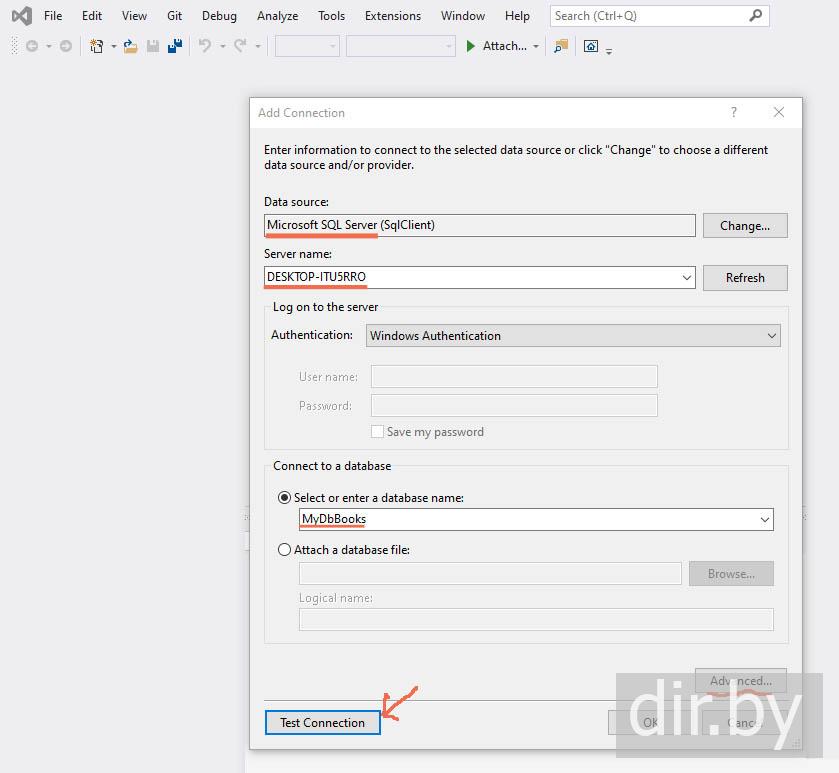Click the Data source text field

tap(480, 225)
